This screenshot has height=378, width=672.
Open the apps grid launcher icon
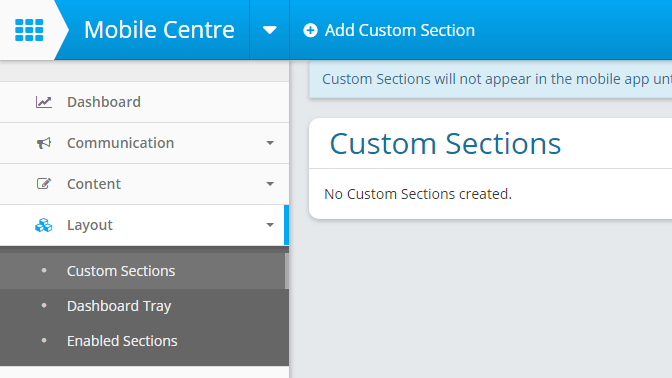29,30
